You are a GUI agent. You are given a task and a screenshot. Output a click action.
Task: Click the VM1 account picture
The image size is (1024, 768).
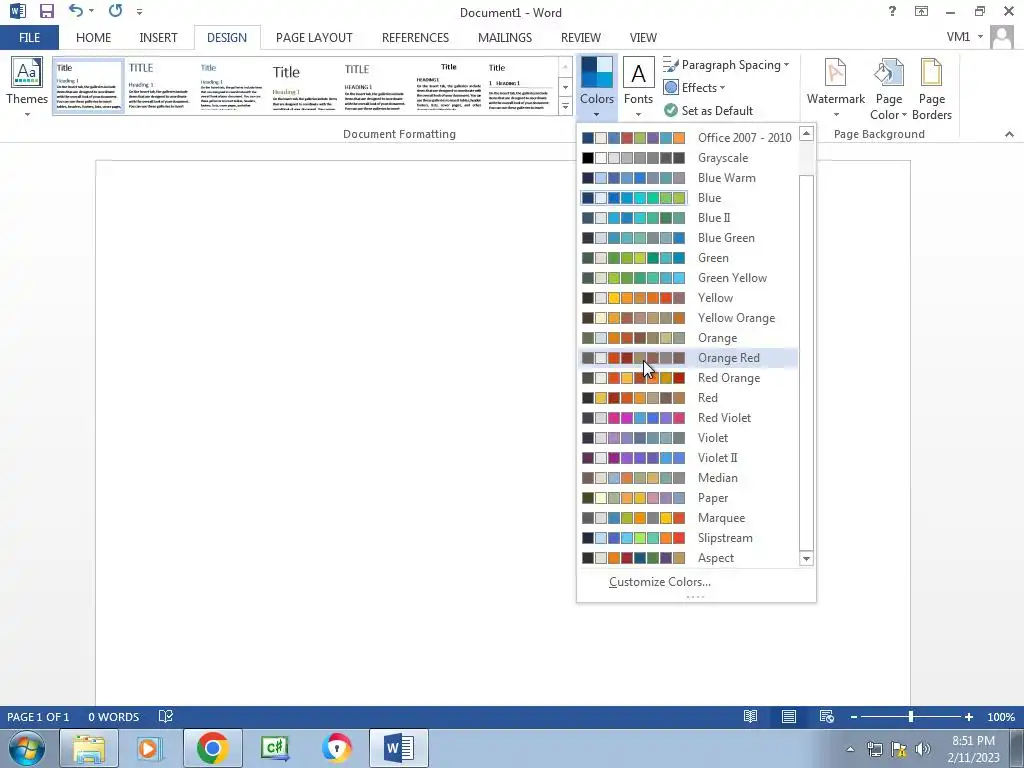pyautogui.click(x=1002, y=37)
